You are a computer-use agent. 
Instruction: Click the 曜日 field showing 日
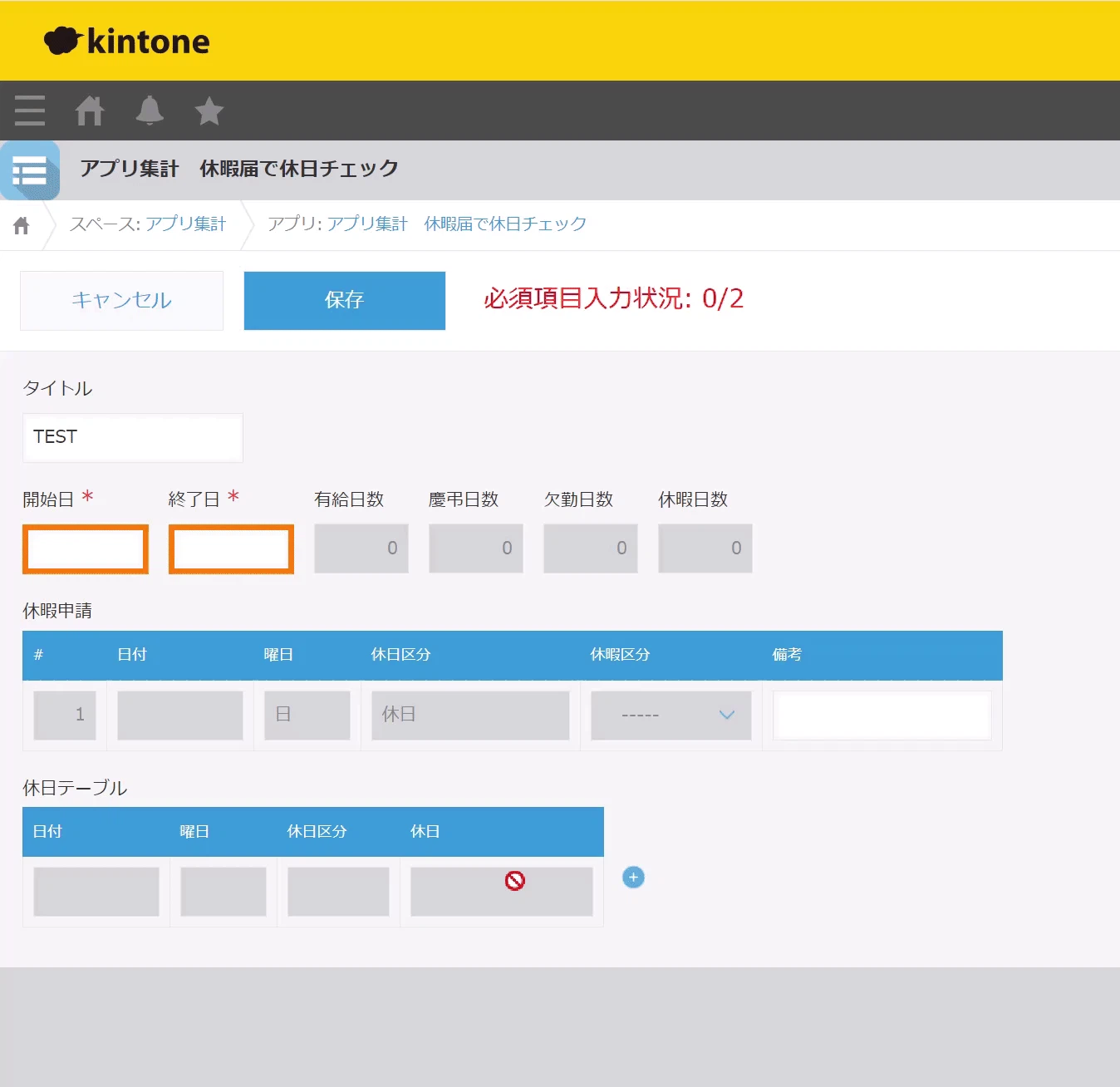[307, 715]
